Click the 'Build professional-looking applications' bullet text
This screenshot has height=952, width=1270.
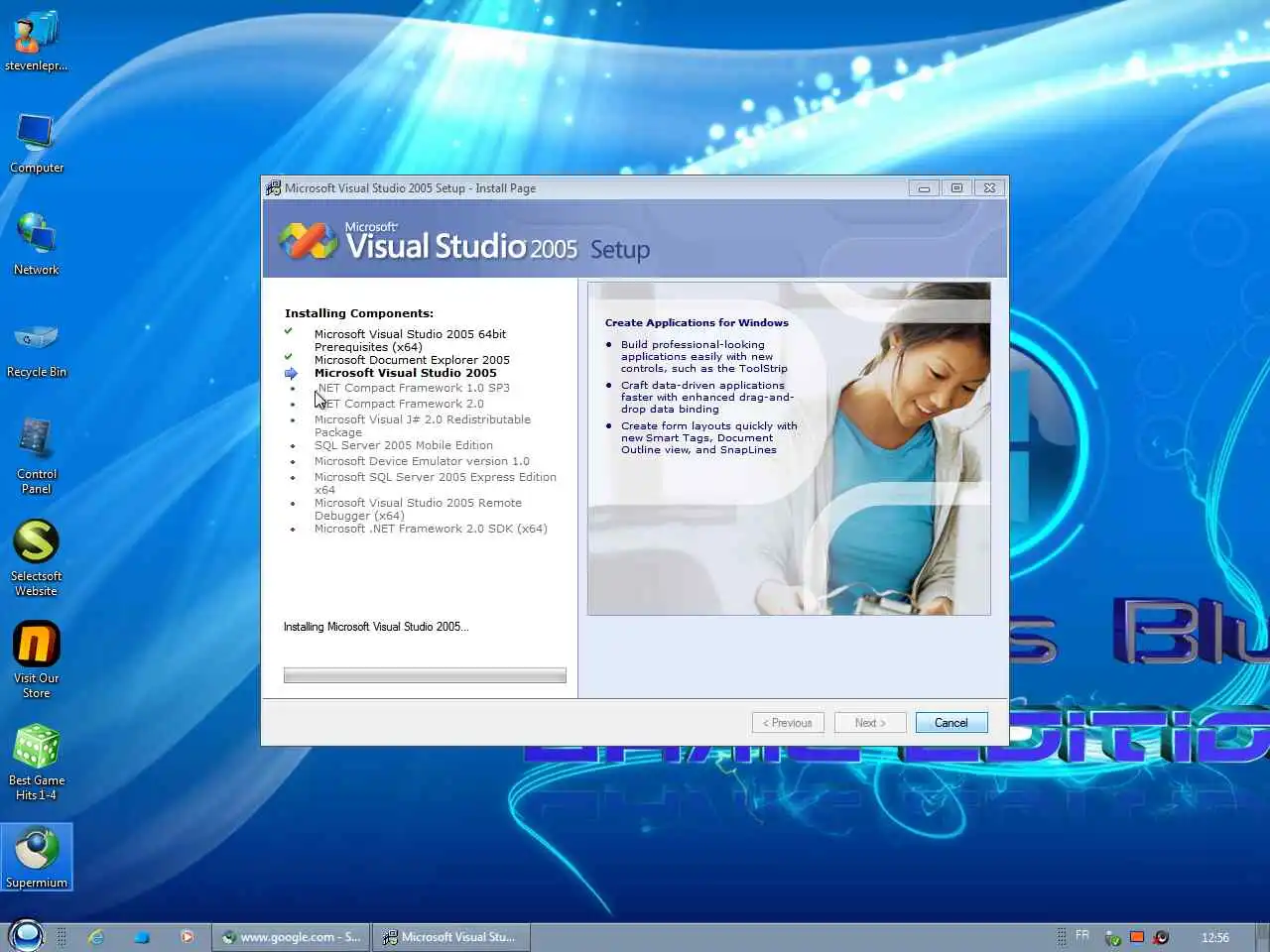click(x=704, y=356)
